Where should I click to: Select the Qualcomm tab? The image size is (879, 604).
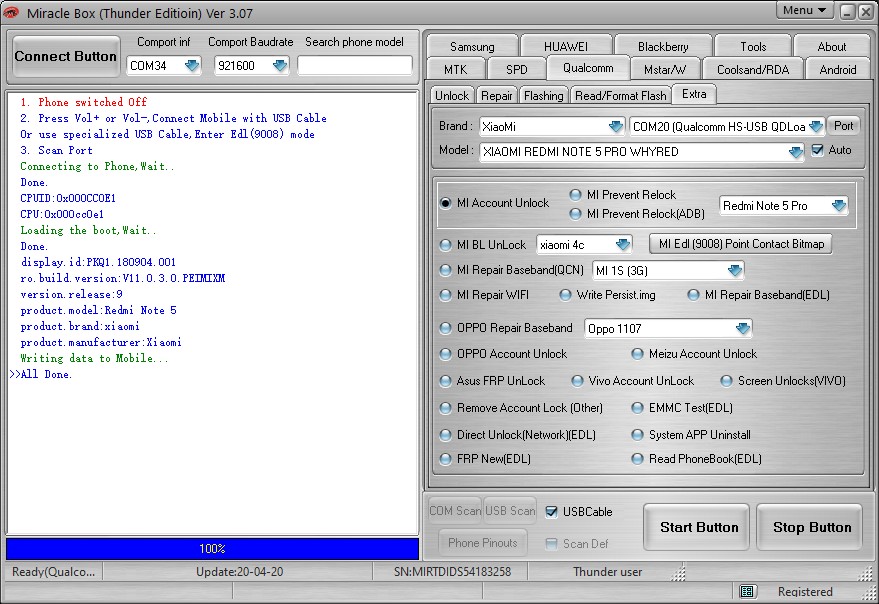[x=588, y=68]
